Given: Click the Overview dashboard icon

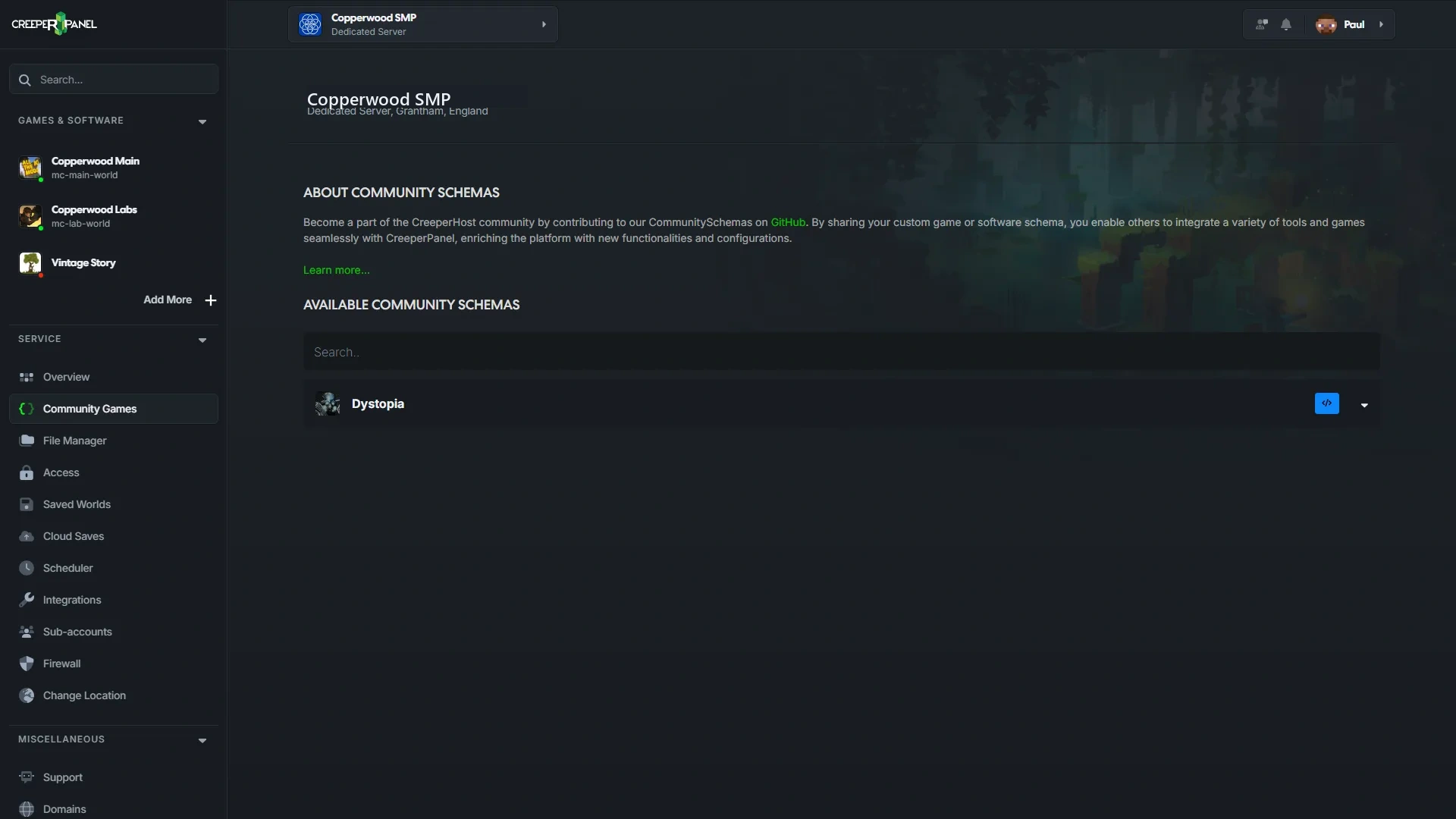Looking at the screenshot, I should click(x=27, y=377).
